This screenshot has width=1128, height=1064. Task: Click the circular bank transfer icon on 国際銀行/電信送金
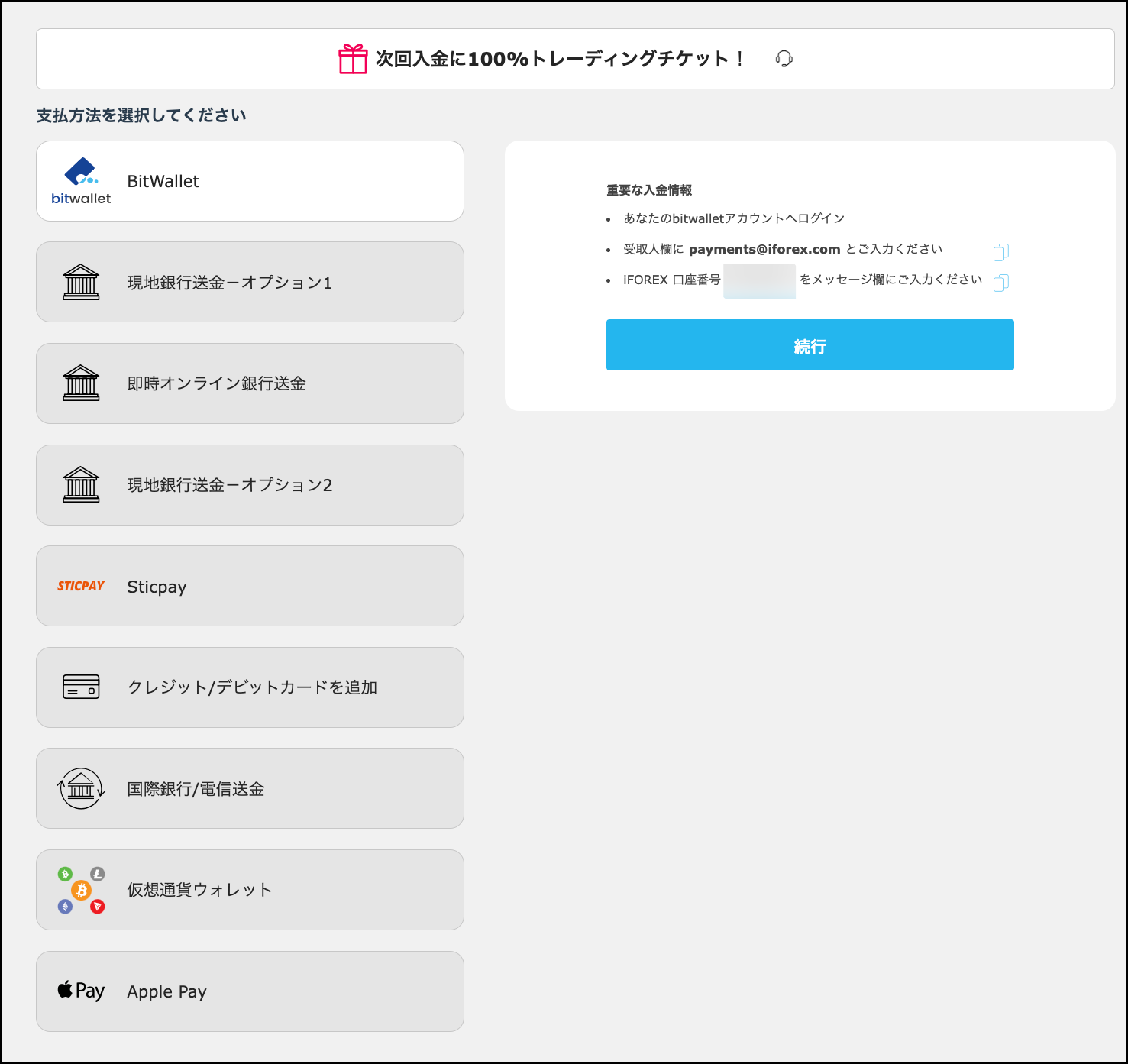pyautogui.click(x=81, y=788)
